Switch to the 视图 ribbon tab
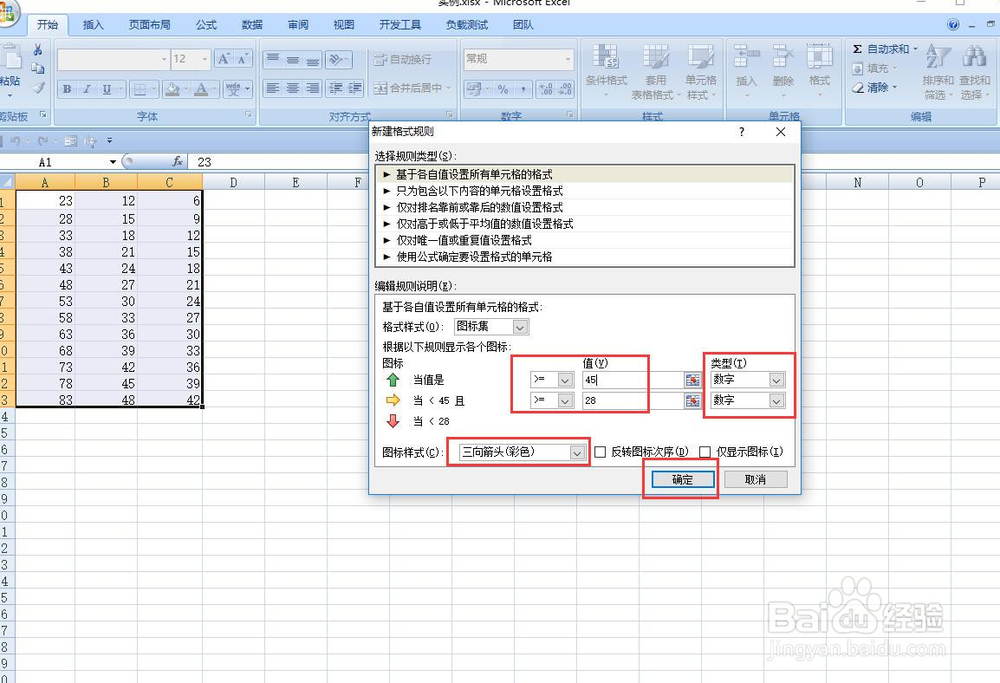Screen dimensions: 1000x683 (x=344, y=25)
